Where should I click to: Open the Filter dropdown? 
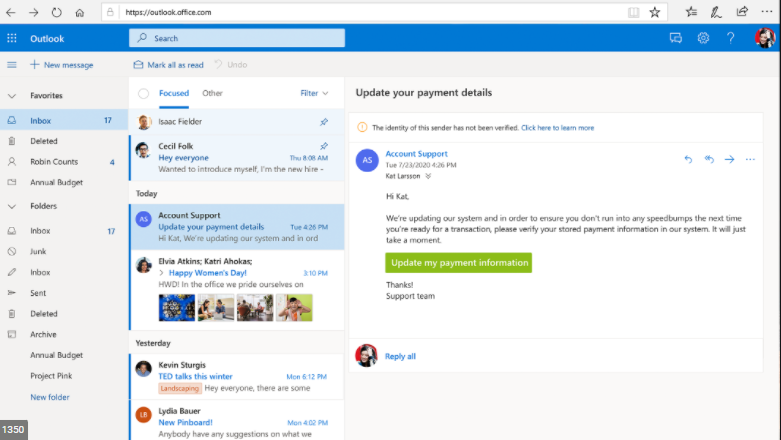[314, 93]
